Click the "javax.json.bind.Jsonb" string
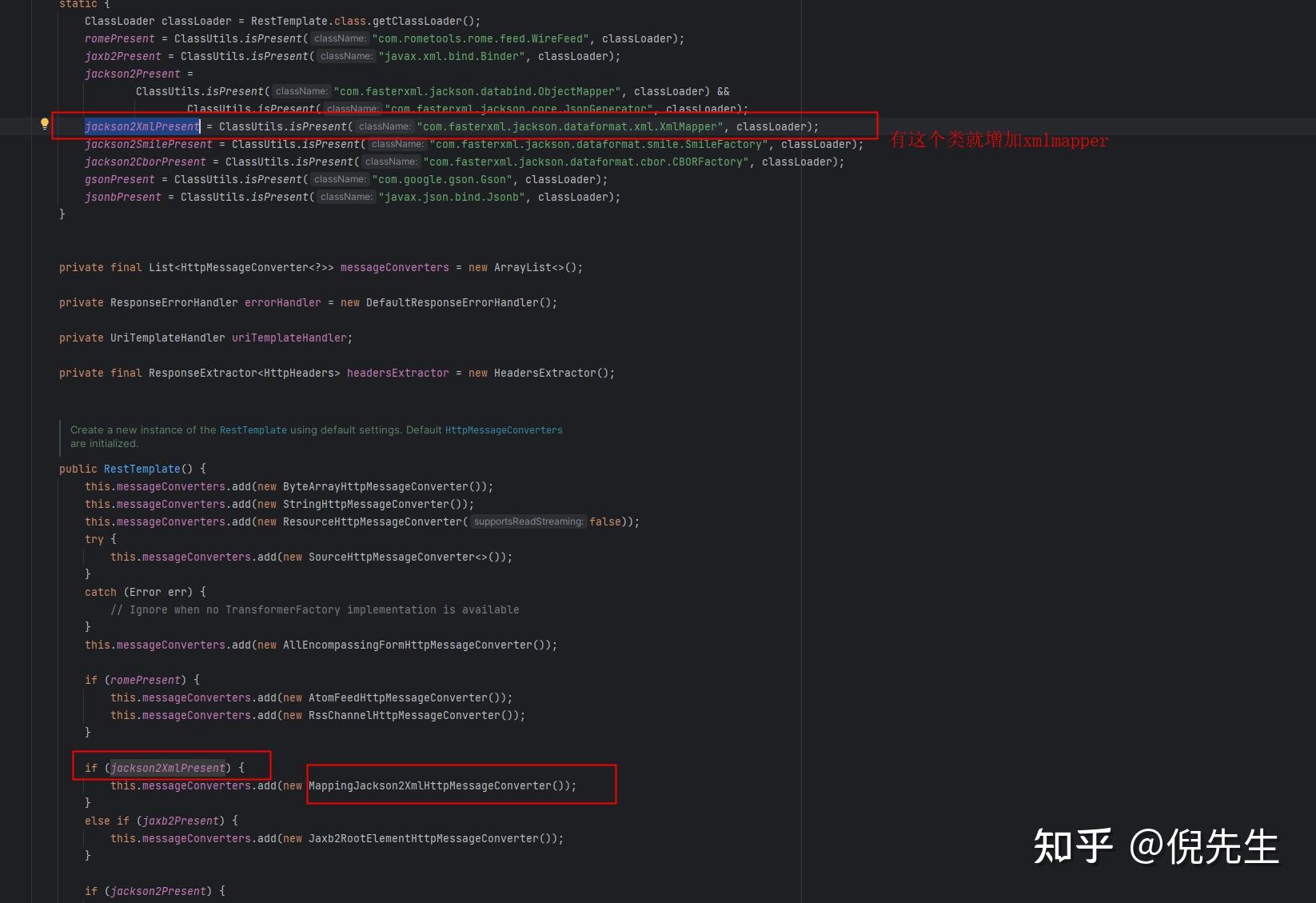Image resolution: width=1316 pixels, height=903 pixels. [x=452, y=197]
